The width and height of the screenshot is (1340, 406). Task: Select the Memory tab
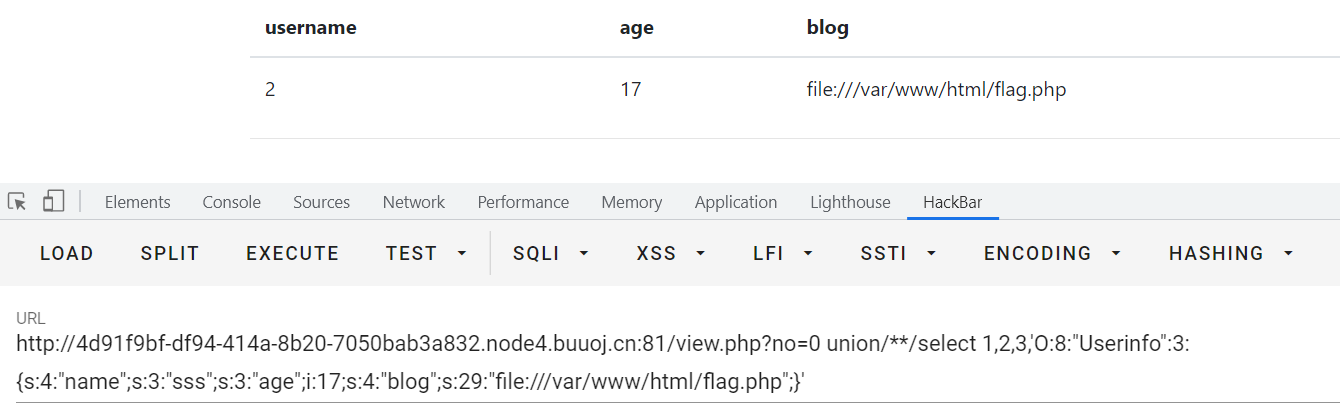click(x=631, y=202)
